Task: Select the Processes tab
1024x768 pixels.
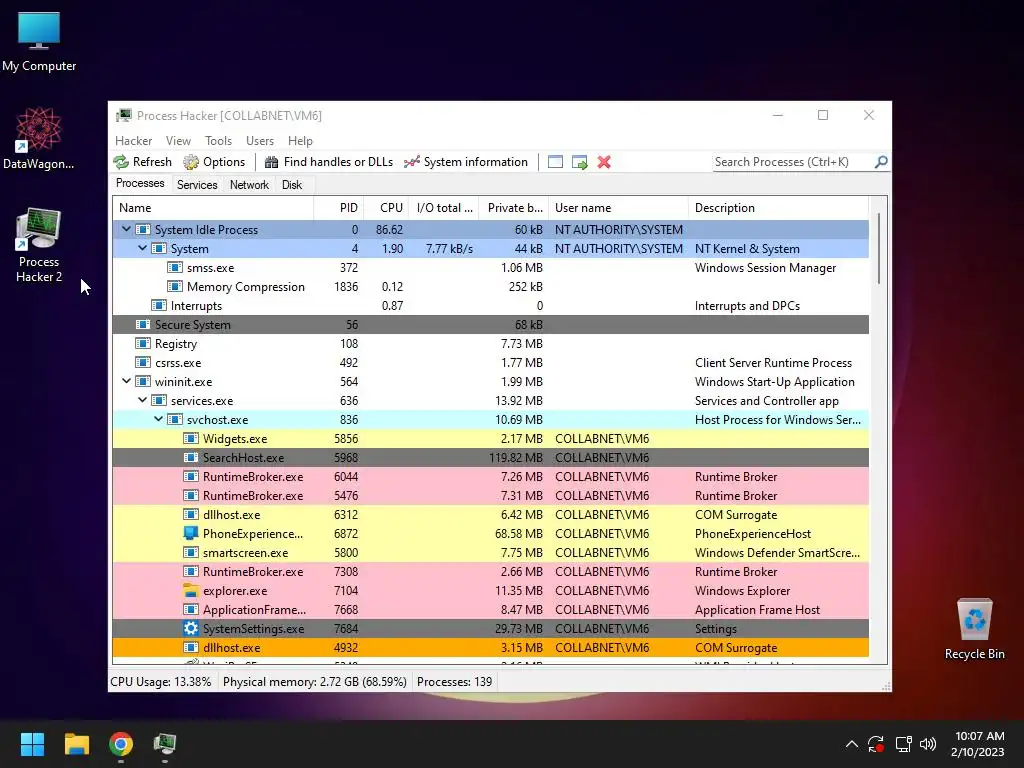Action: click(x=140, y=184)
